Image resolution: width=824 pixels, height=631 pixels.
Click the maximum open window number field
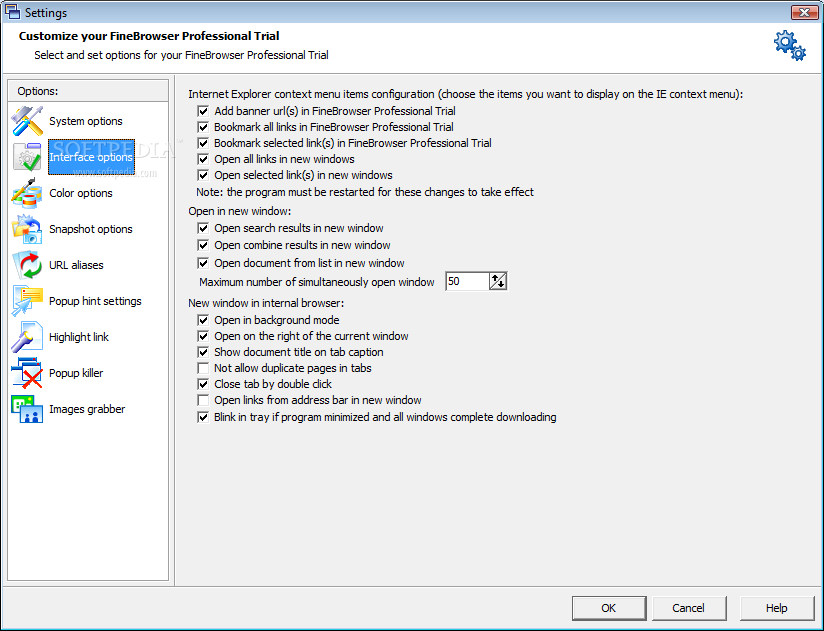tap(467, 282)
